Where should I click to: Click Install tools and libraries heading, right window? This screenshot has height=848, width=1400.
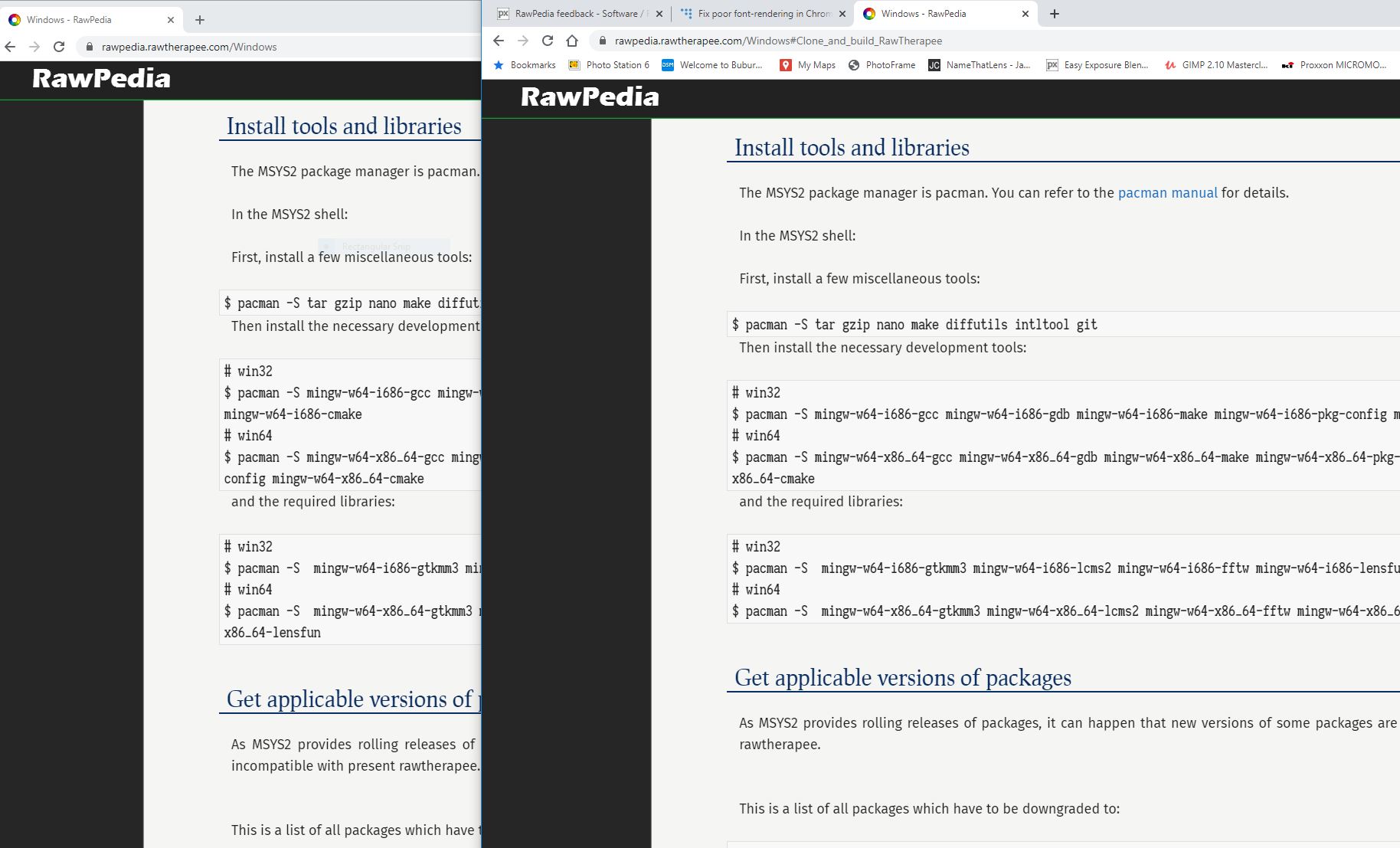852,147
